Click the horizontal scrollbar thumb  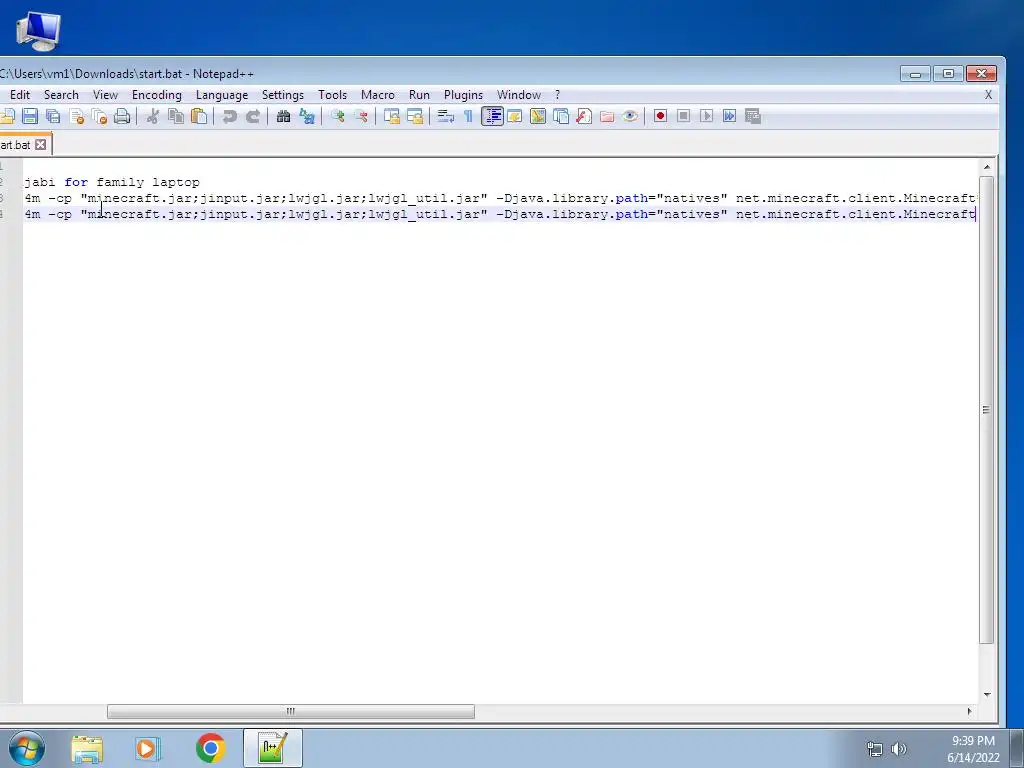pyautogui.click(x=291, y=711)
